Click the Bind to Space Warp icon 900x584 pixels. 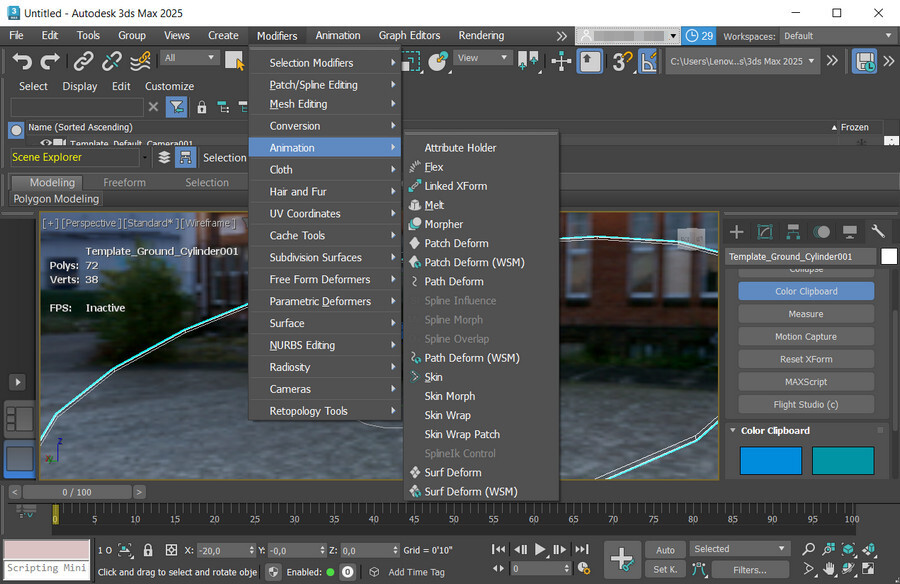(x=140, y=61)
